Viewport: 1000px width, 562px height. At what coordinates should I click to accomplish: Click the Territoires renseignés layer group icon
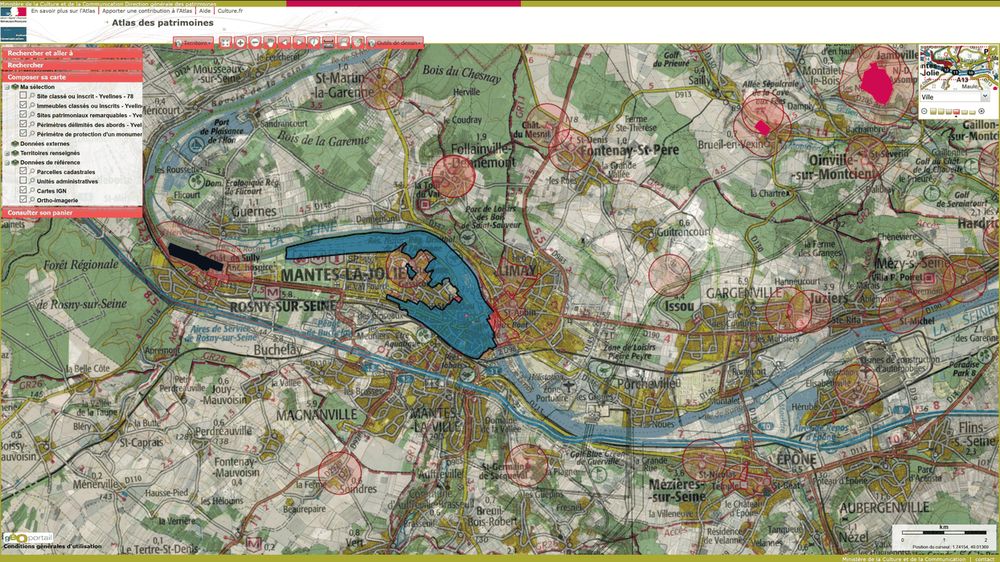15,153
